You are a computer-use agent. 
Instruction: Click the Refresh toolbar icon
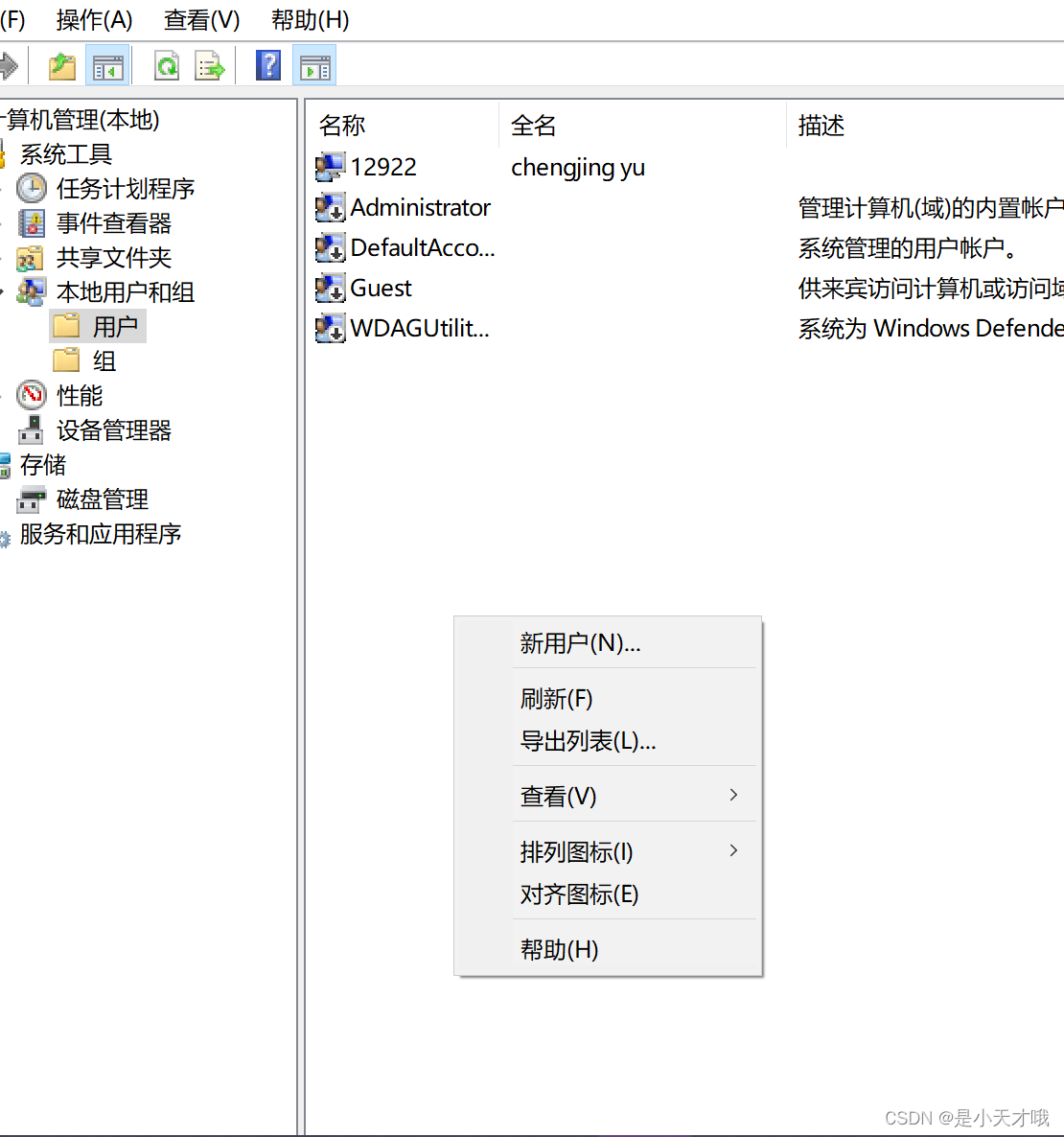tap(167, 65)
